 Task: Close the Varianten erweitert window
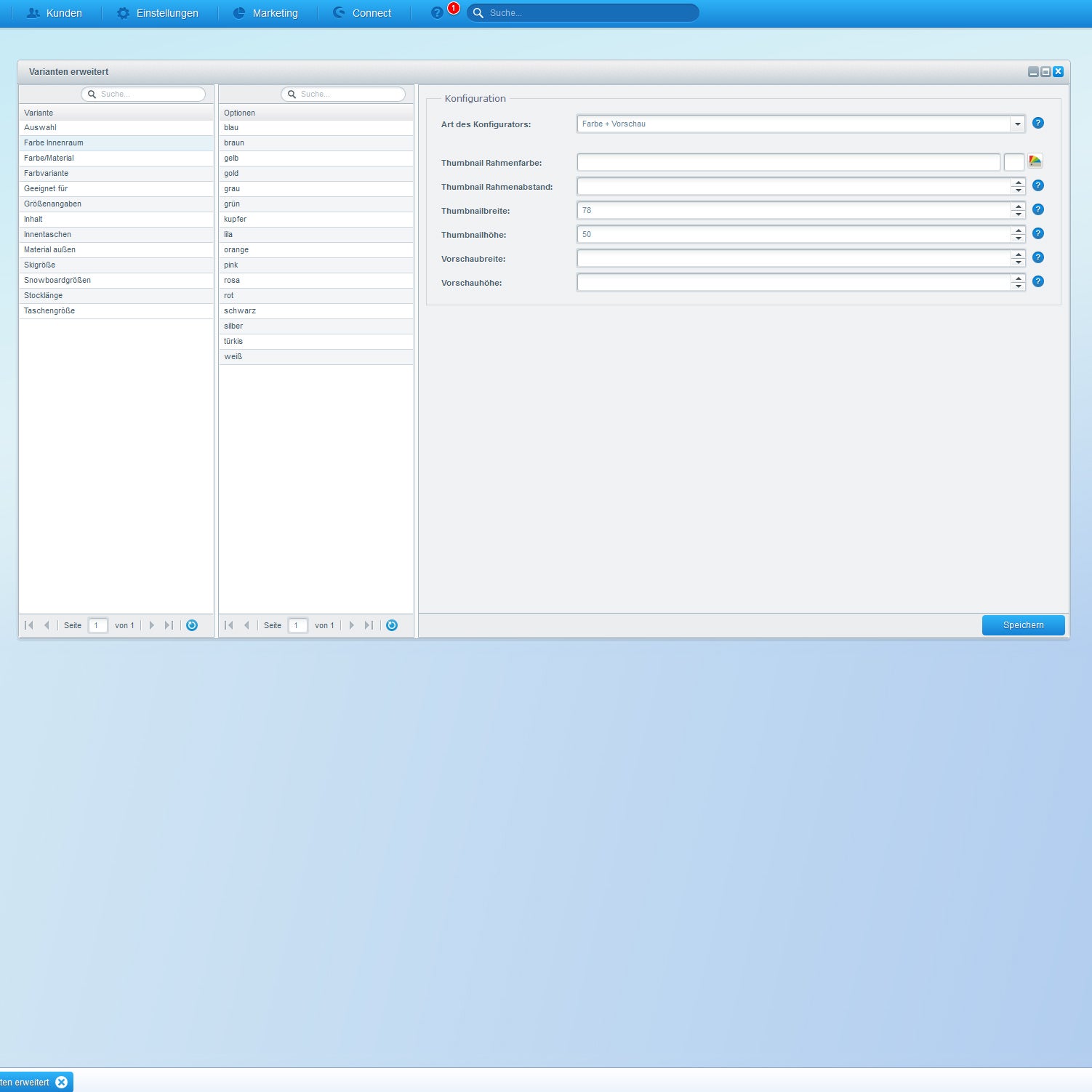point(1058,71)
